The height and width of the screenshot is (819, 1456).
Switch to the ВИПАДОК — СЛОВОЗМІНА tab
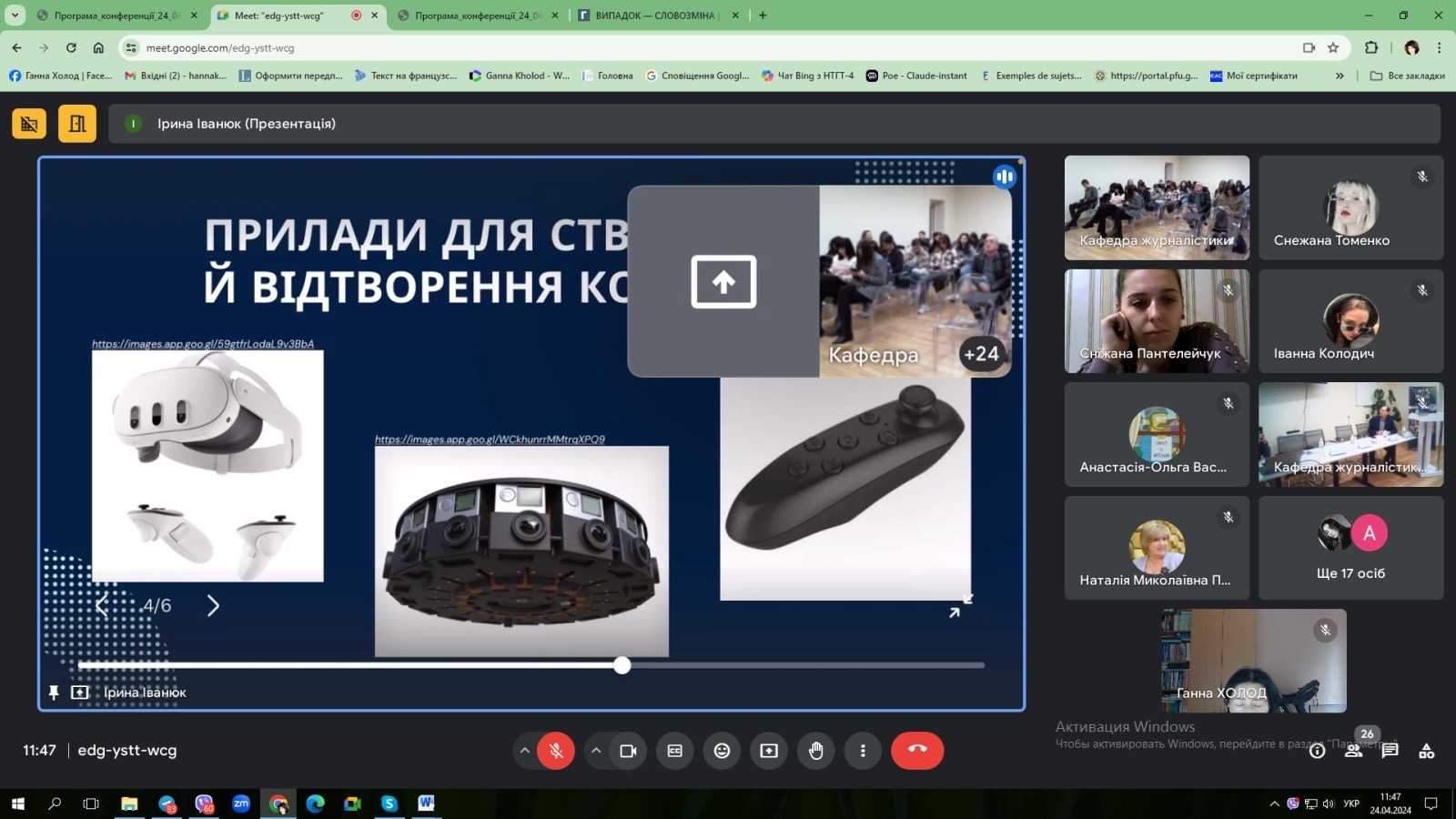[655, 15]
